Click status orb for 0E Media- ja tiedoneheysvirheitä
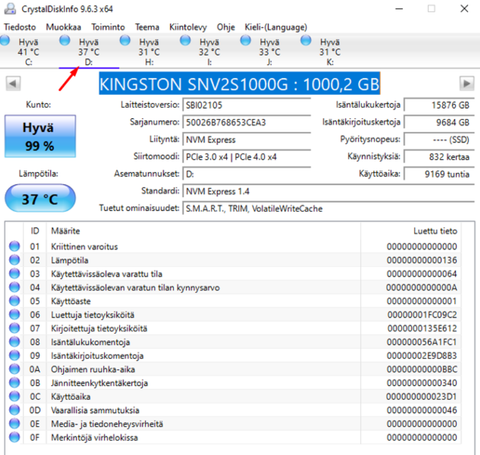Screen dimensions: 480x455 pyautogui.click(x=14, y=424)
